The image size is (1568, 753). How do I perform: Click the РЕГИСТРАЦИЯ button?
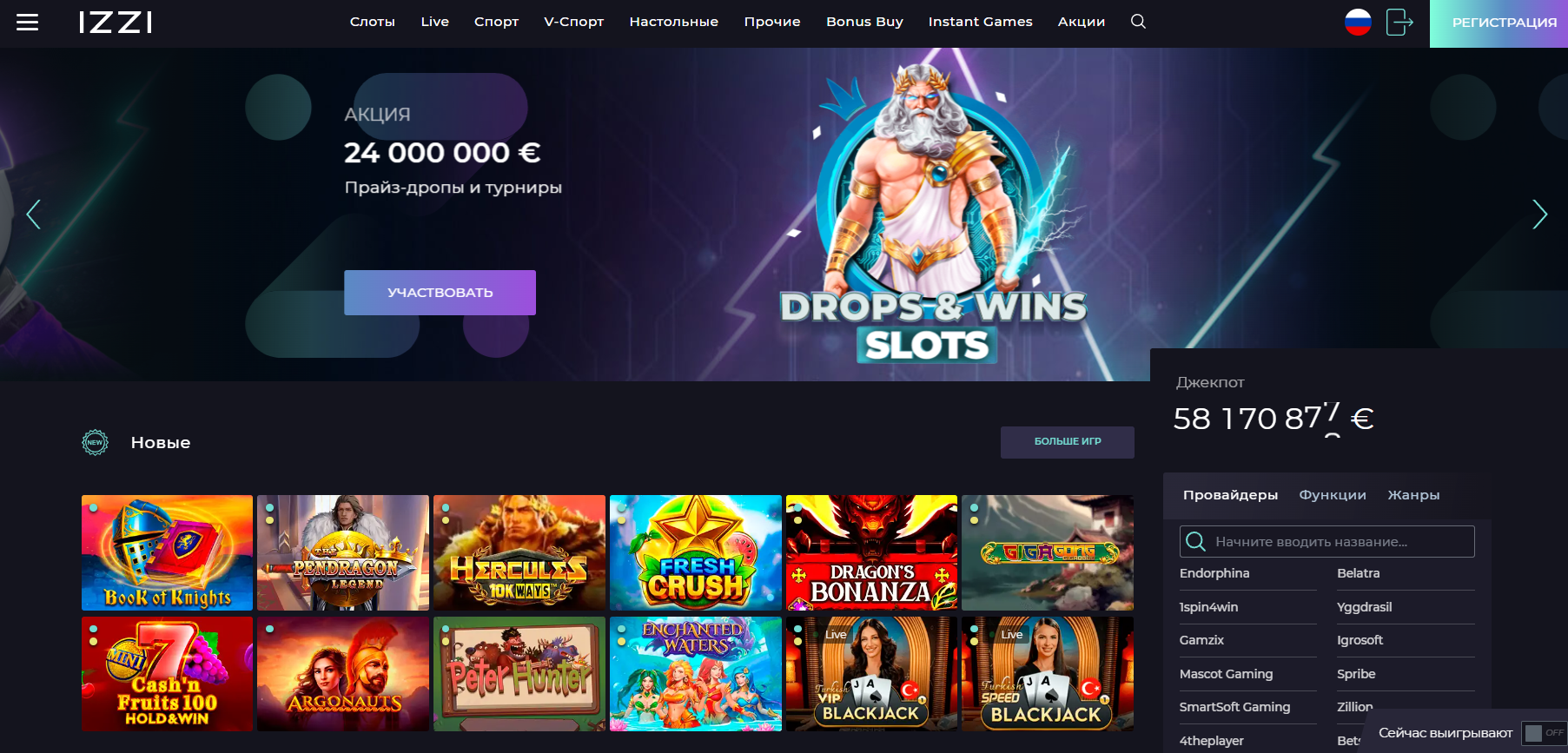pos(1499,23)
